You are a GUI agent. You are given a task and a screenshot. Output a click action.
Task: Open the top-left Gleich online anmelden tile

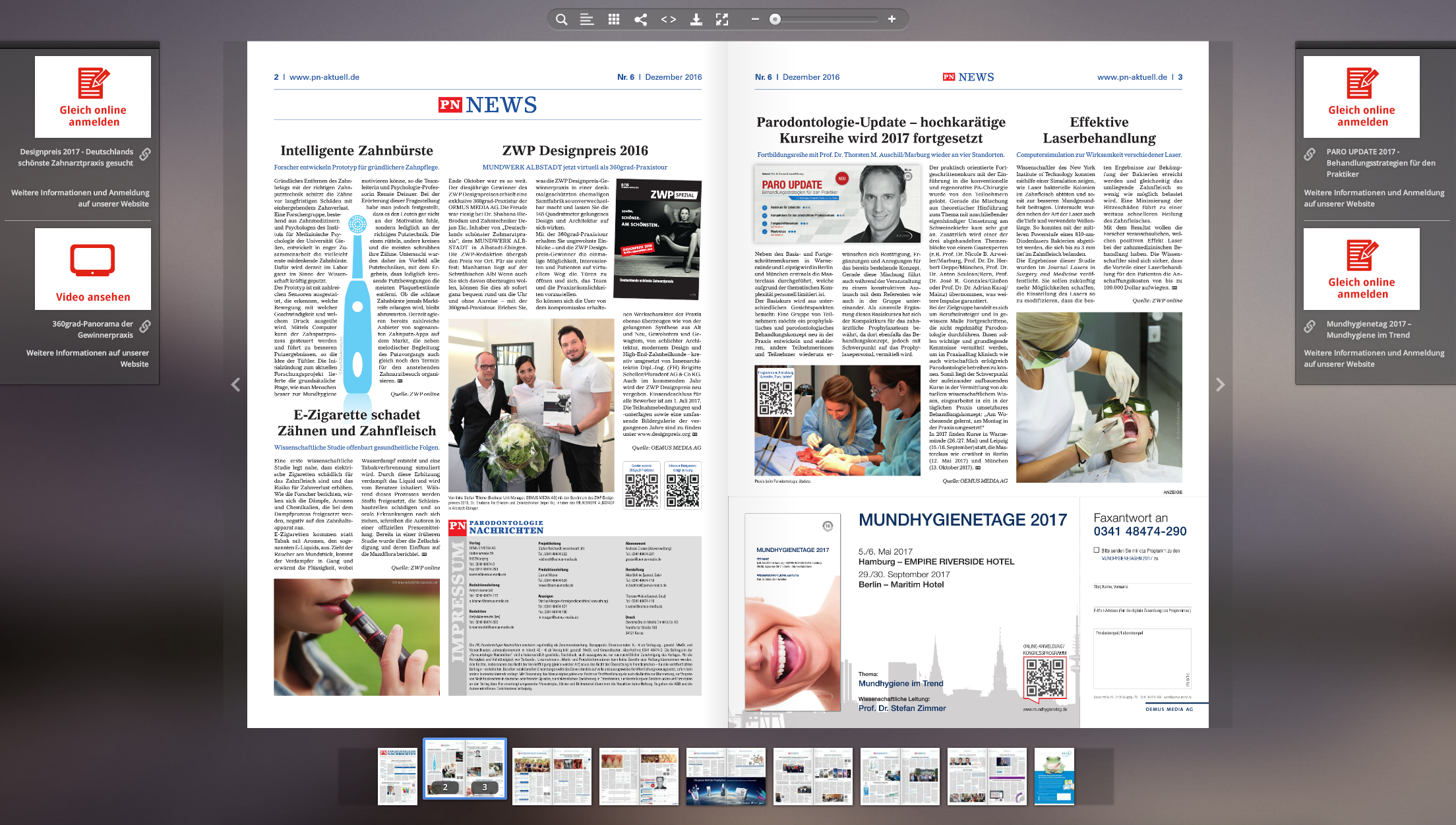(x=93, y=96)
